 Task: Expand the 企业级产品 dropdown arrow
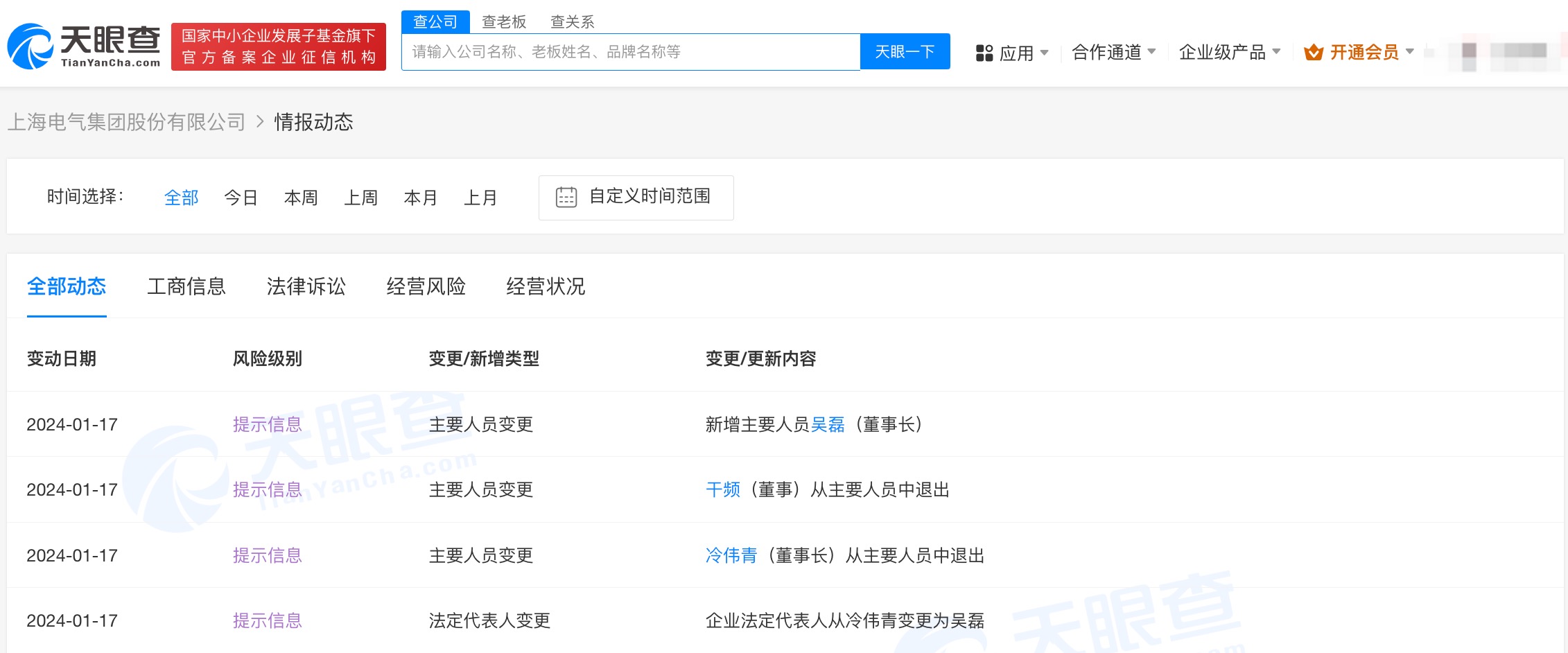point(1276,51)
